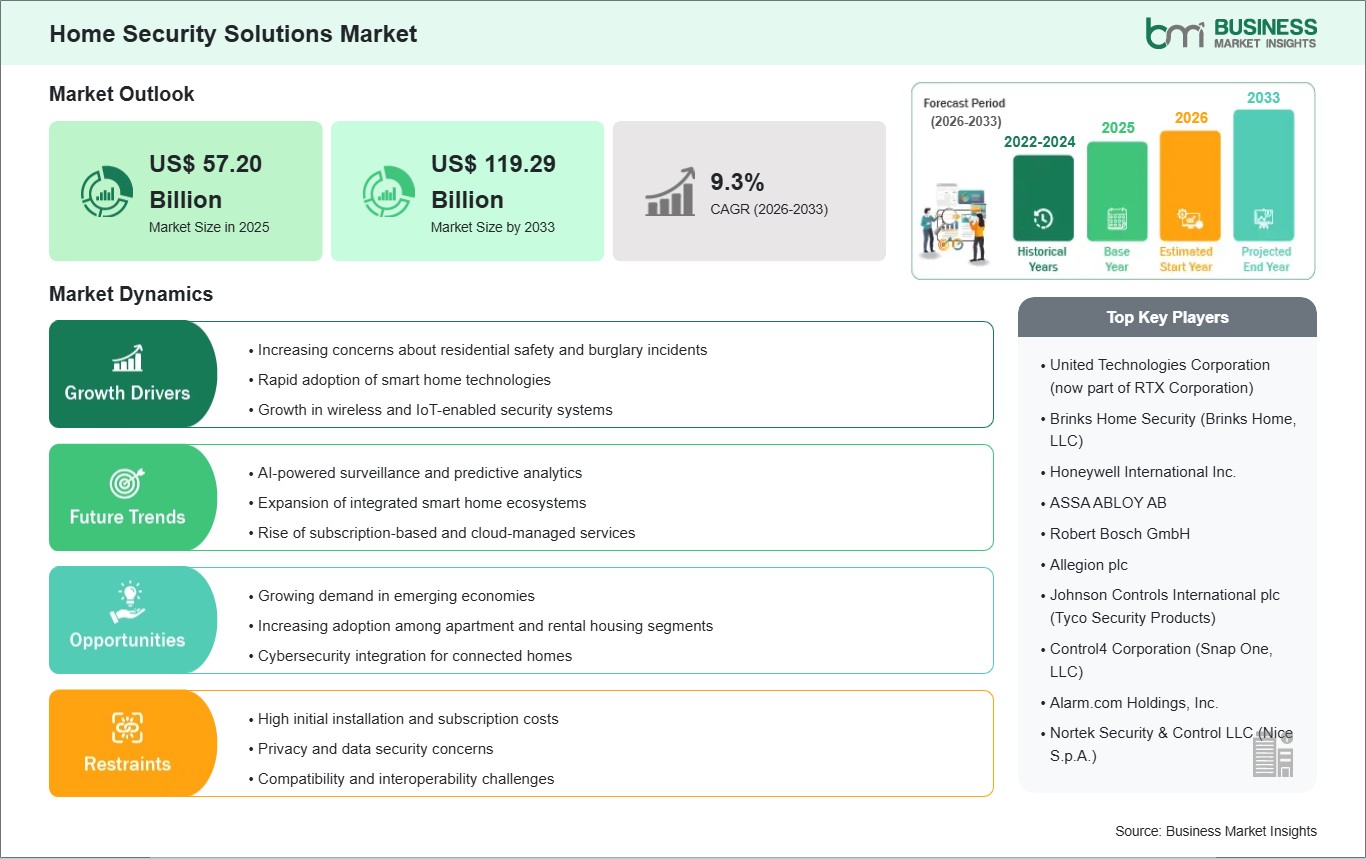
Task: Click the CAGR (2026-2033) card
Action: pyautogui.click(x=749, y=191)
